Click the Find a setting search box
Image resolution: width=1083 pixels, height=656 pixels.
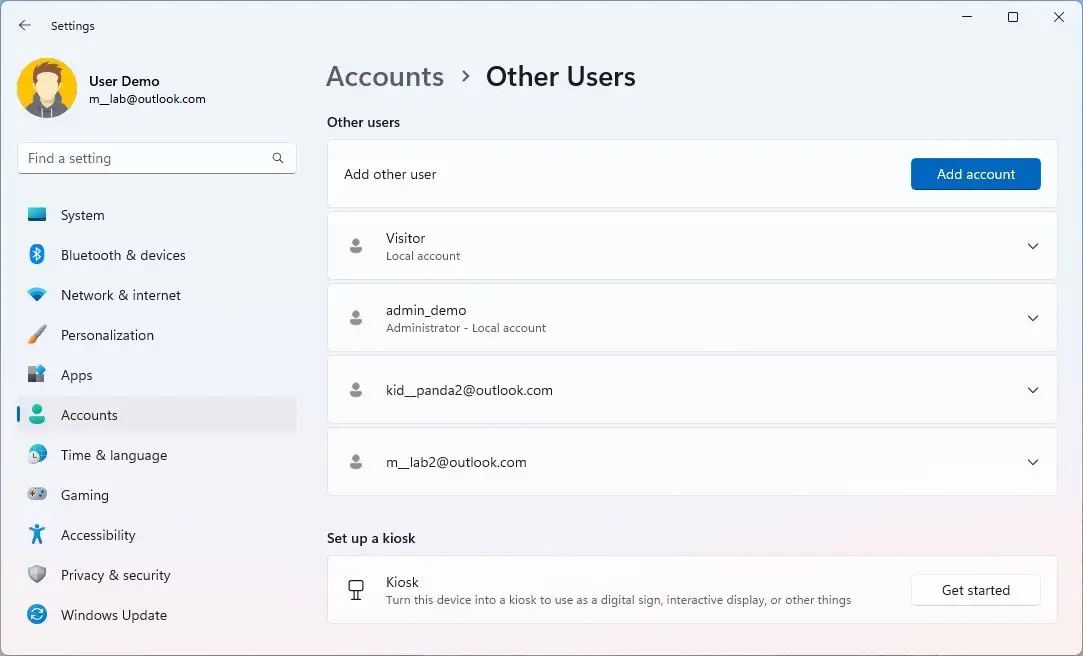(145, 158)
